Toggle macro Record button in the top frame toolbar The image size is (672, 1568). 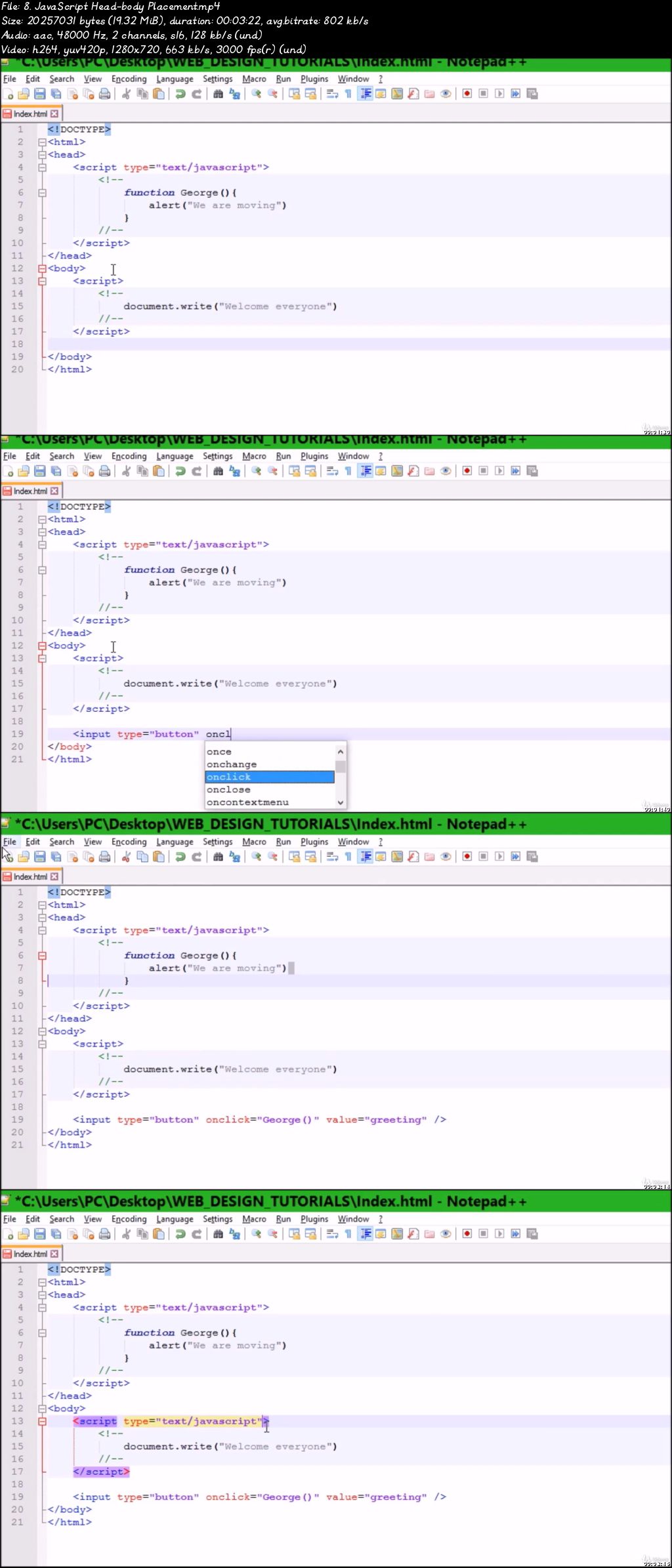pyautogui.click(x=467, y=94)
